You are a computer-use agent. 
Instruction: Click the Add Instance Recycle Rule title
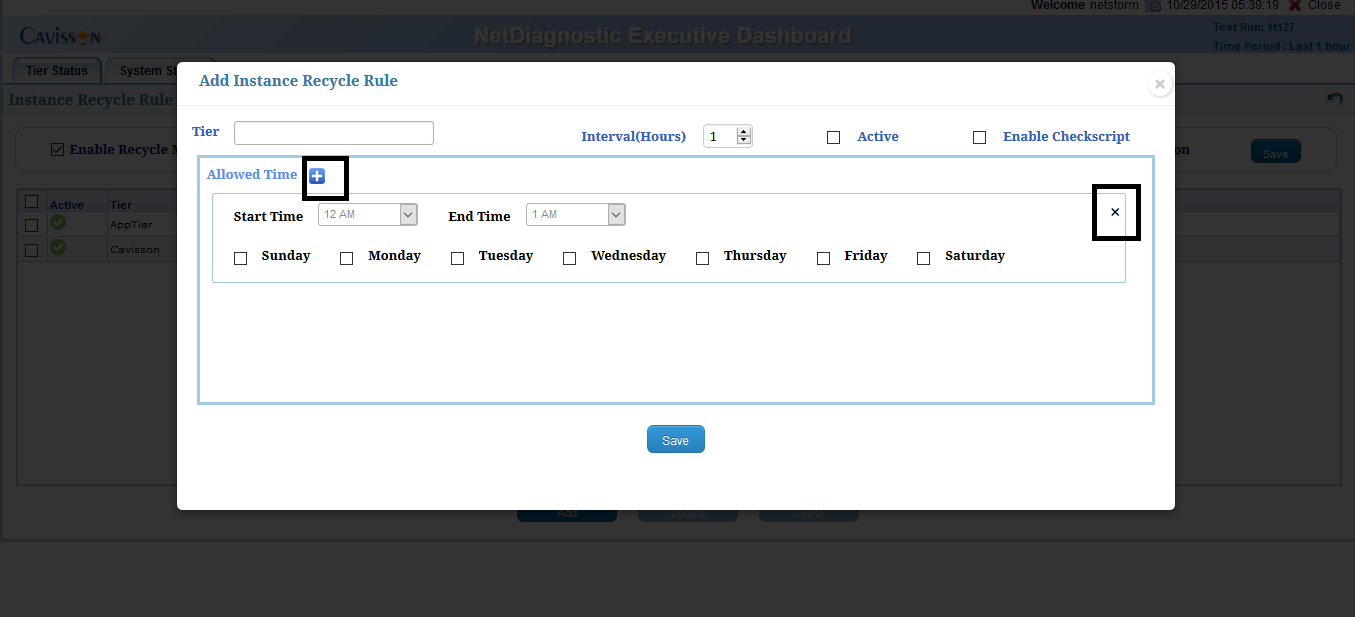coord(298,81)
